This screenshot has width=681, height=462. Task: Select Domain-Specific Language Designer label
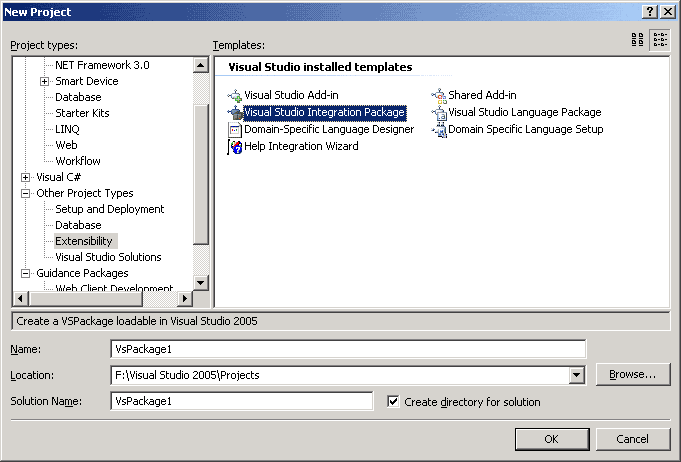329,129
